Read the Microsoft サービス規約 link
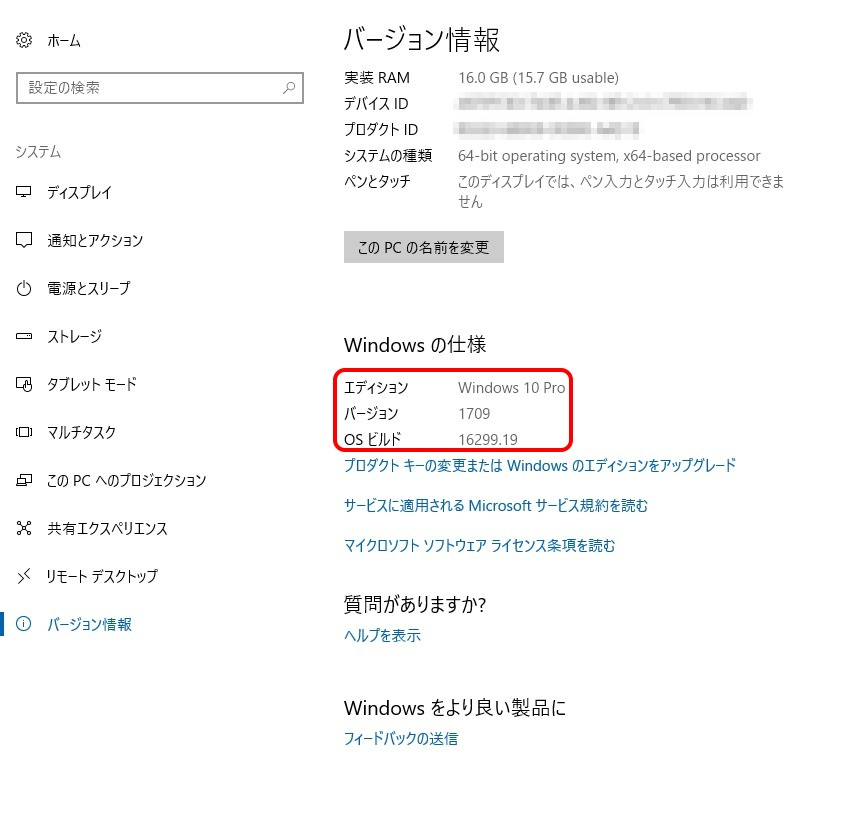Image resolution: width=855 pixels, height=820 pixels. coord(495,506)
